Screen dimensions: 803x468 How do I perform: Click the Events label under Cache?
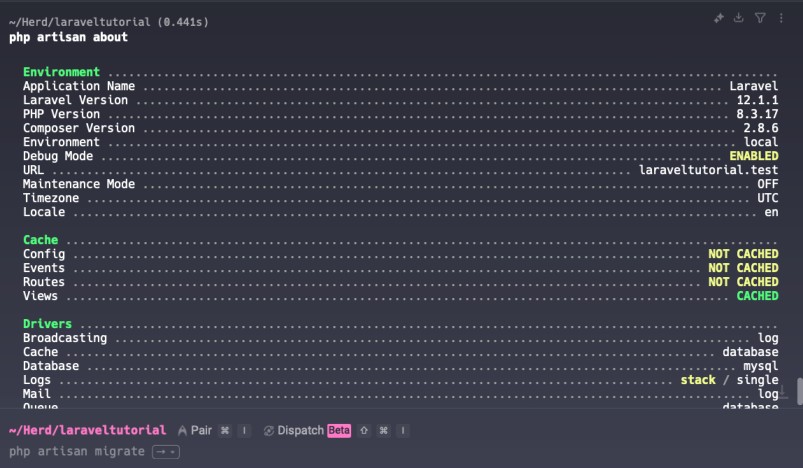click(x=44, y=268)
